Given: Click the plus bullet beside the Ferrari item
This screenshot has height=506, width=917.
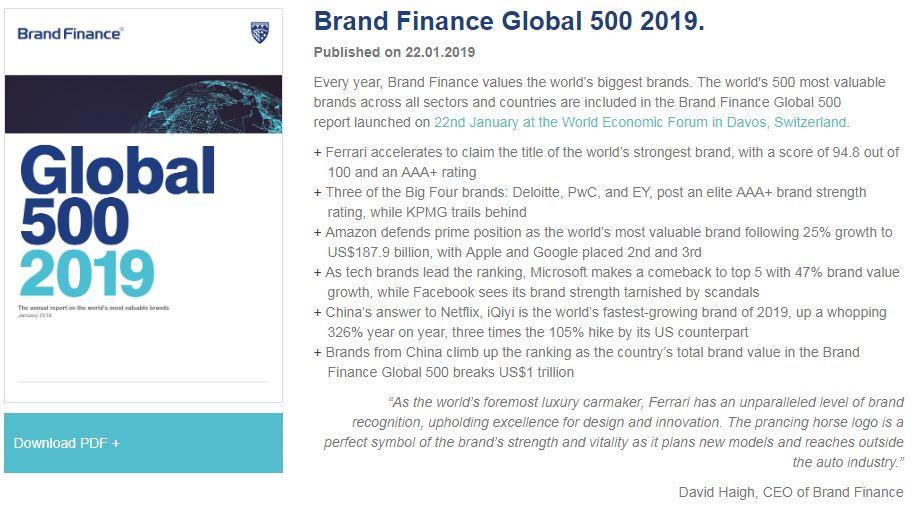Looking at the screenshot, I should (x=318, y=152).
